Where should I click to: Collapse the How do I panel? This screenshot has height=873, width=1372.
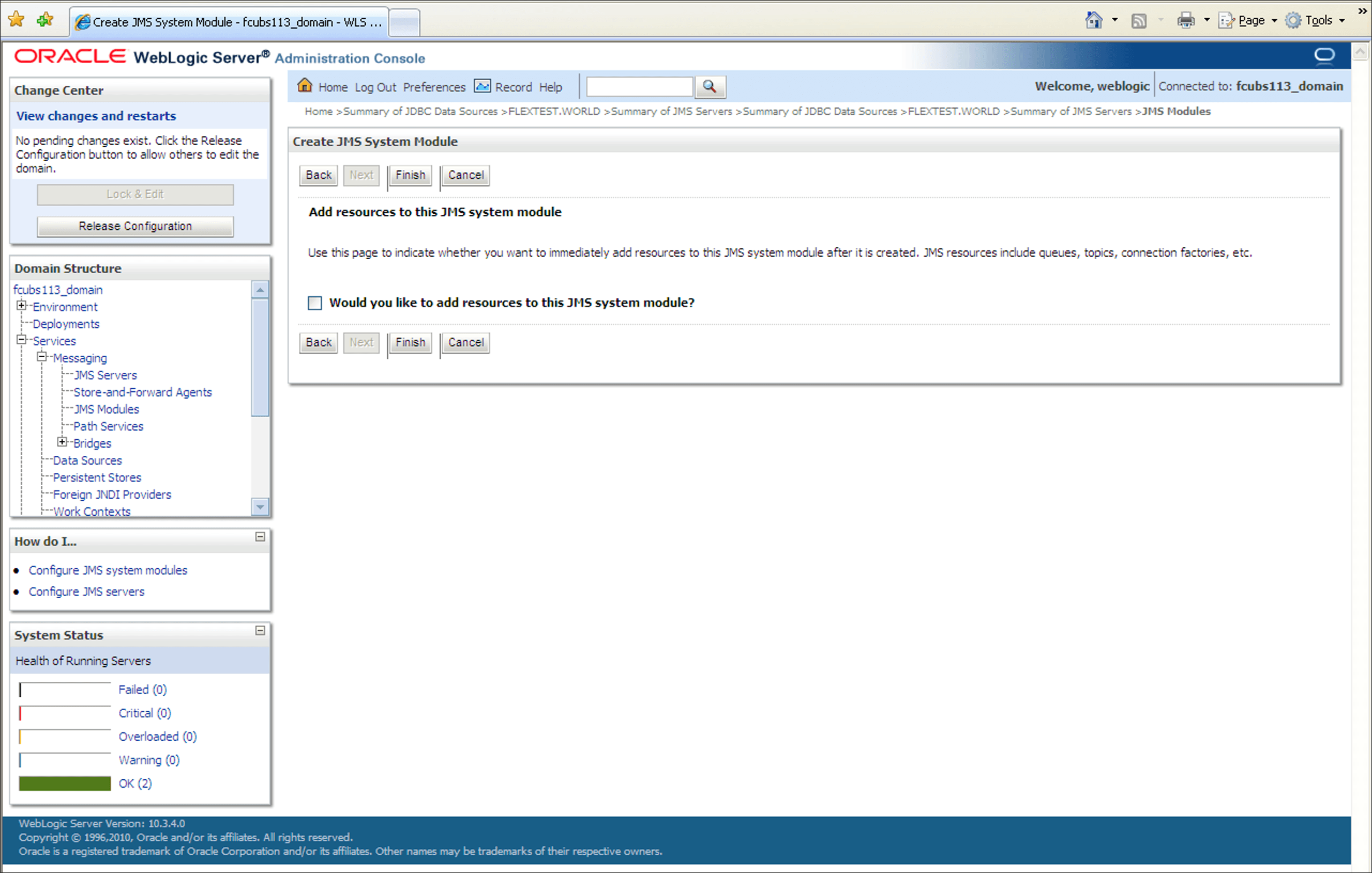[260, 537]
